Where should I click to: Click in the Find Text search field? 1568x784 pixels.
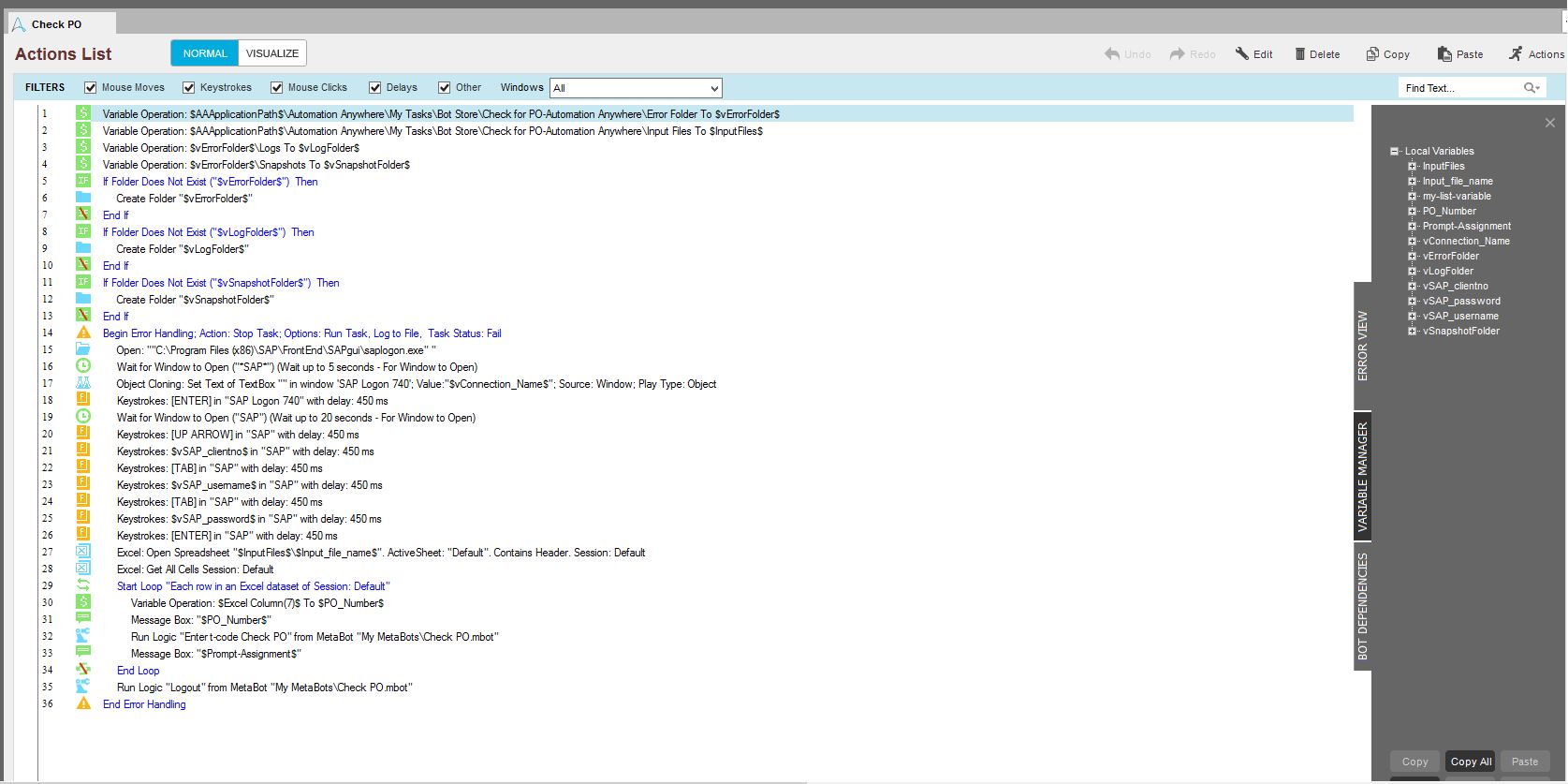tap(1458, 88)
